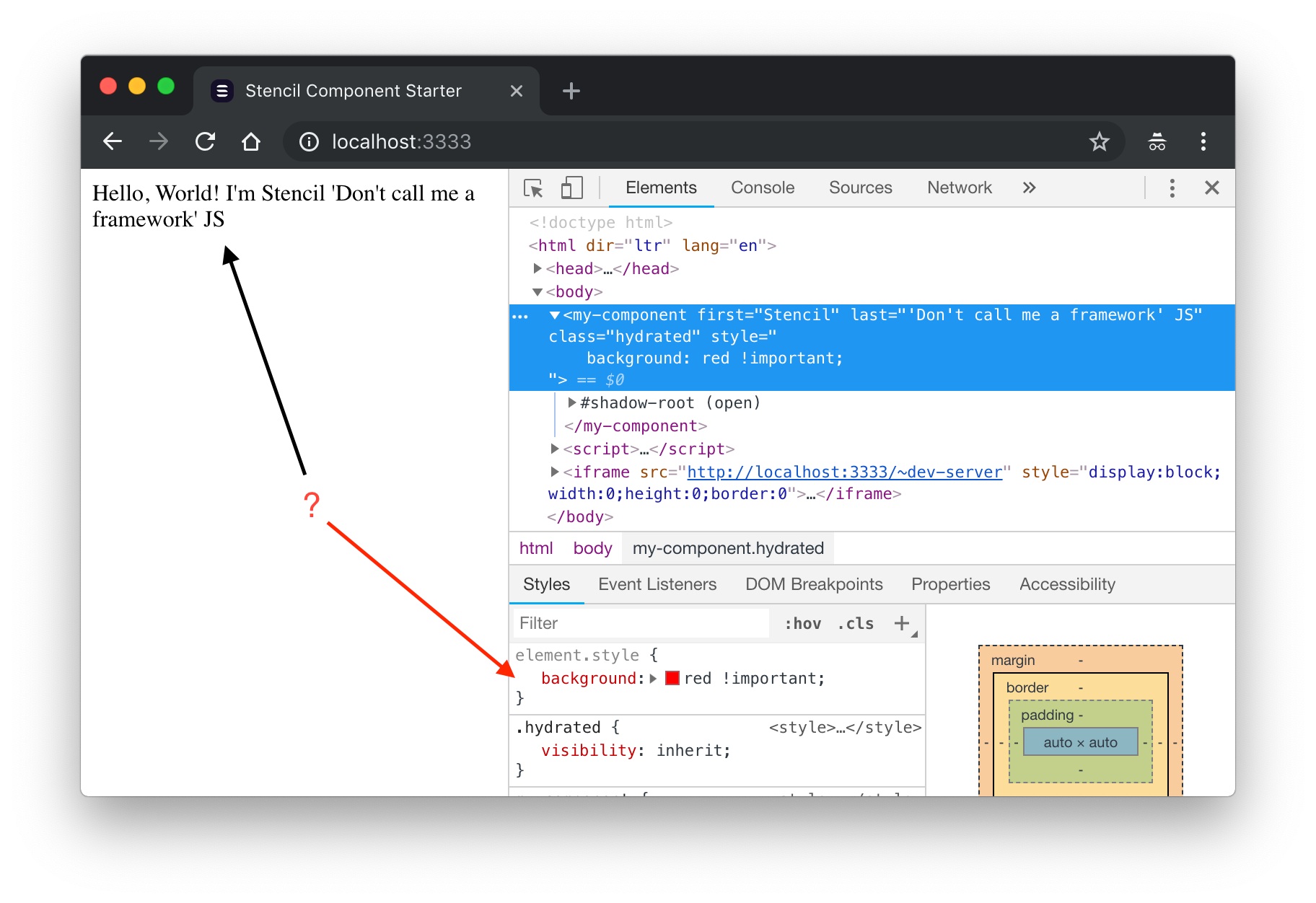Open the Network tab
Screen dimensions: 1316x903
click(x=960, y=188)
